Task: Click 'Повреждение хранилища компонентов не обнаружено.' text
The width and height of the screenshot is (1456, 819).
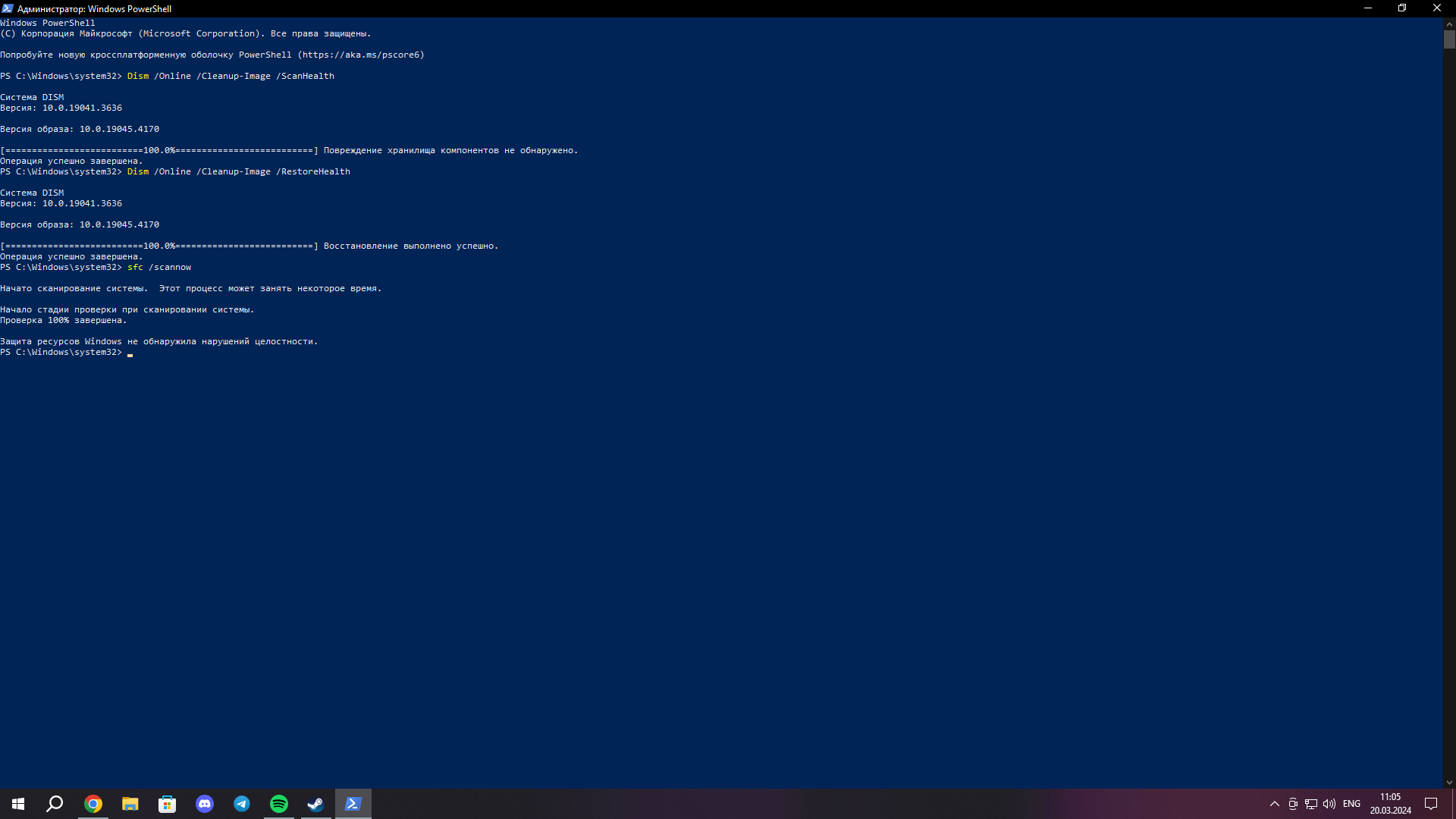Action: (450, 150)
